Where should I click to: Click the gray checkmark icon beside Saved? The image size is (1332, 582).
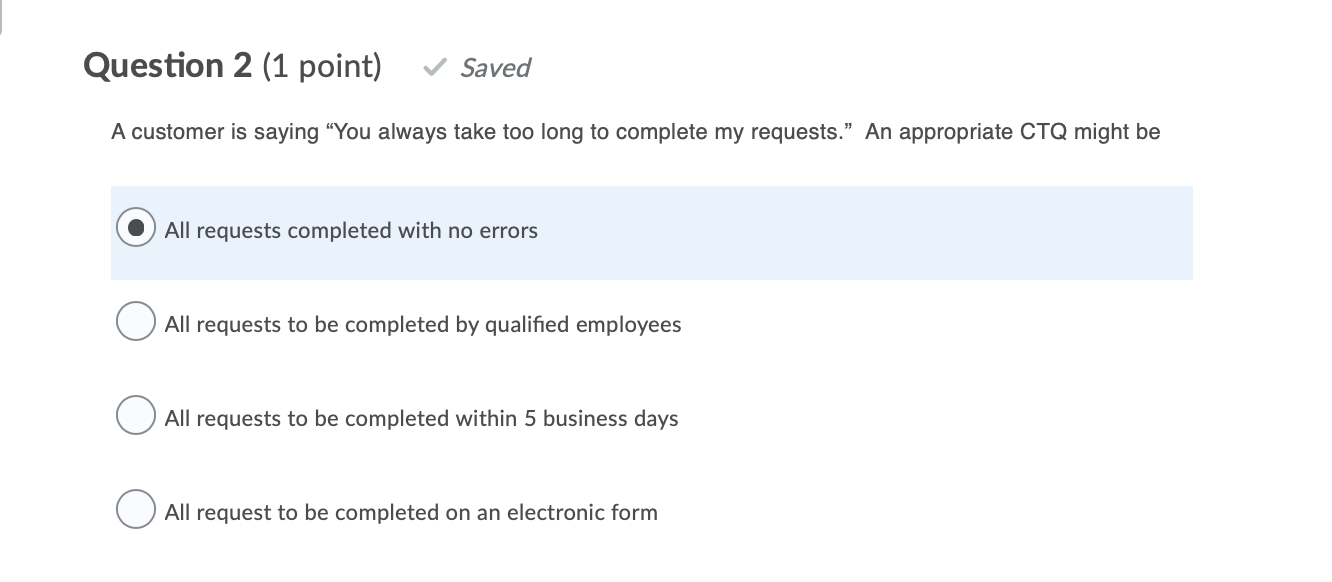pos(434,67)
